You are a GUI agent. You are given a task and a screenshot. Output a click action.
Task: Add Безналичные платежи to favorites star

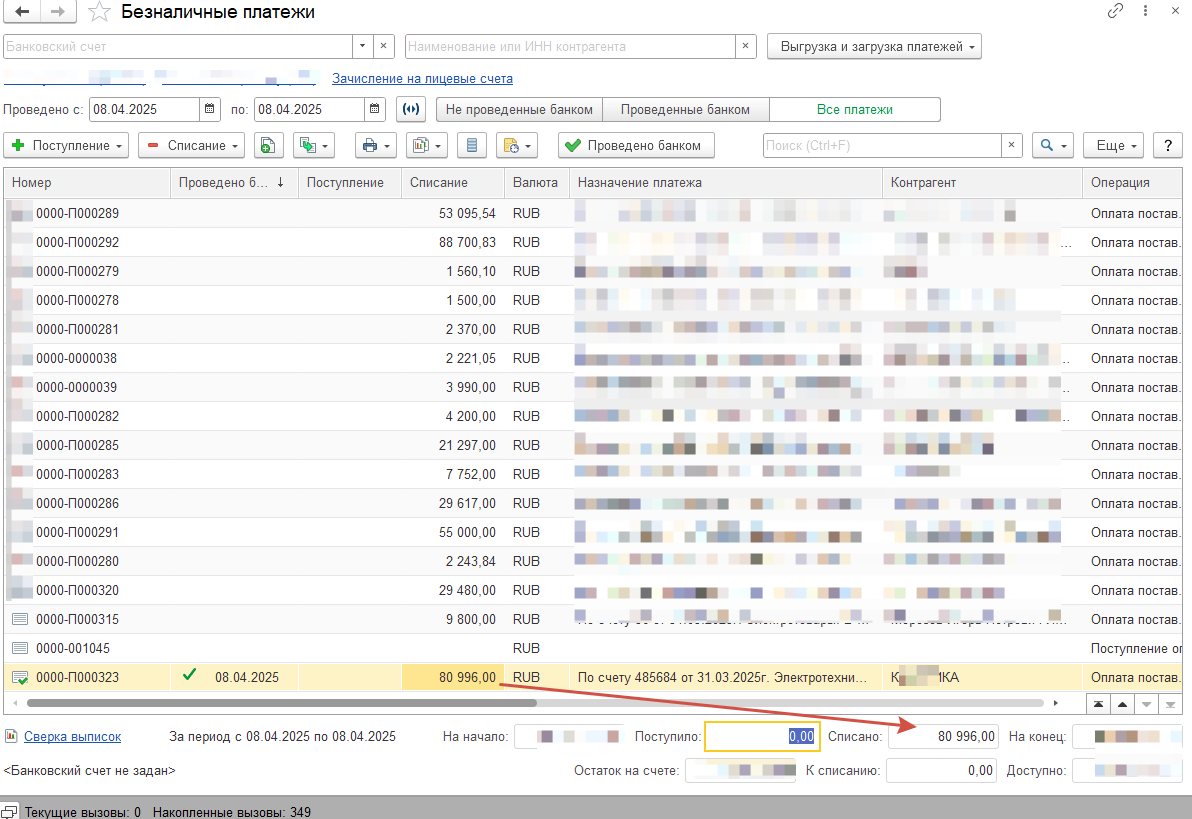click(99, 12)
